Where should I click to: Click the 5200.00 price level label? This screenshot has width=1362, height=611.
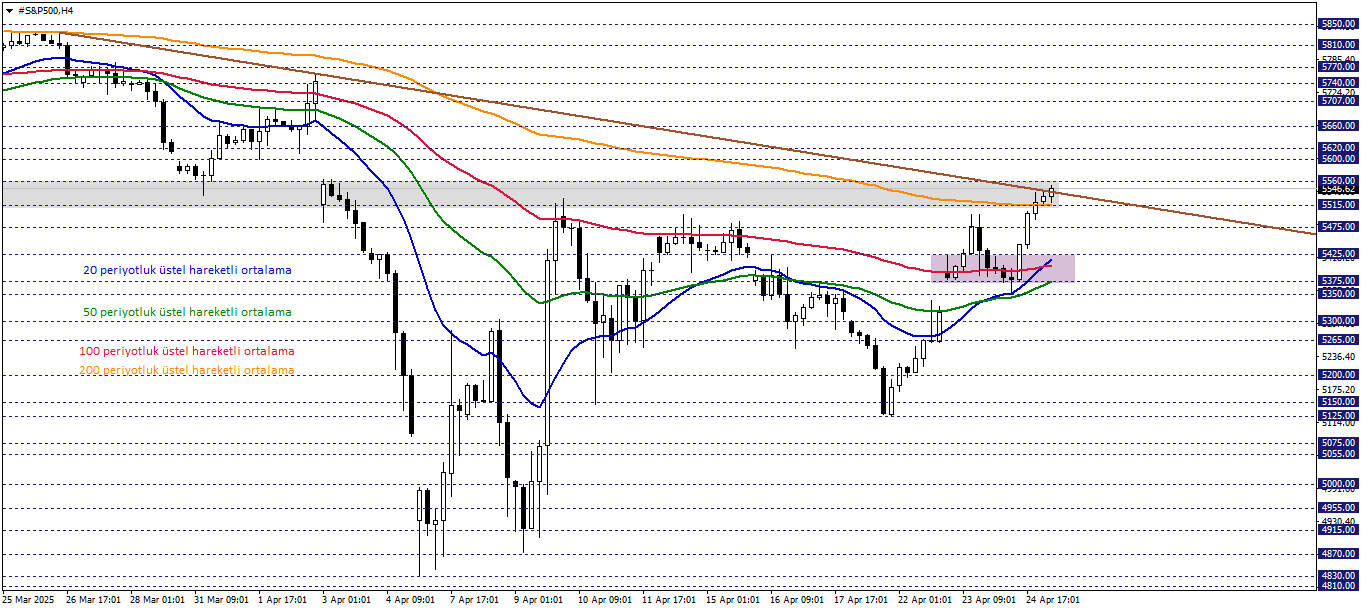(x=1338, y=375)
